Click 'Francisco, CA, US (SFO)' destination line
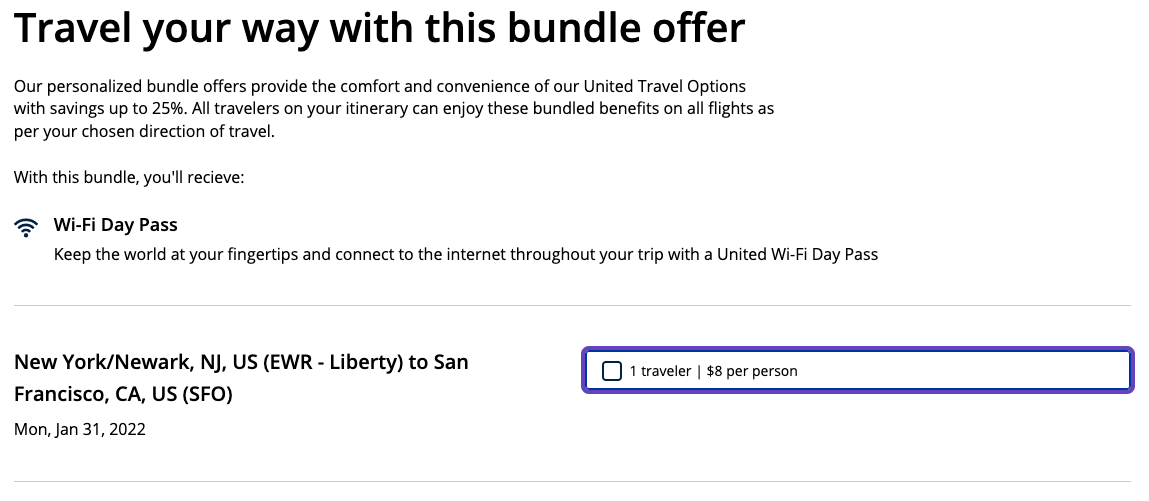Viewport: 1149px width, 501px height. pos(123,394)
